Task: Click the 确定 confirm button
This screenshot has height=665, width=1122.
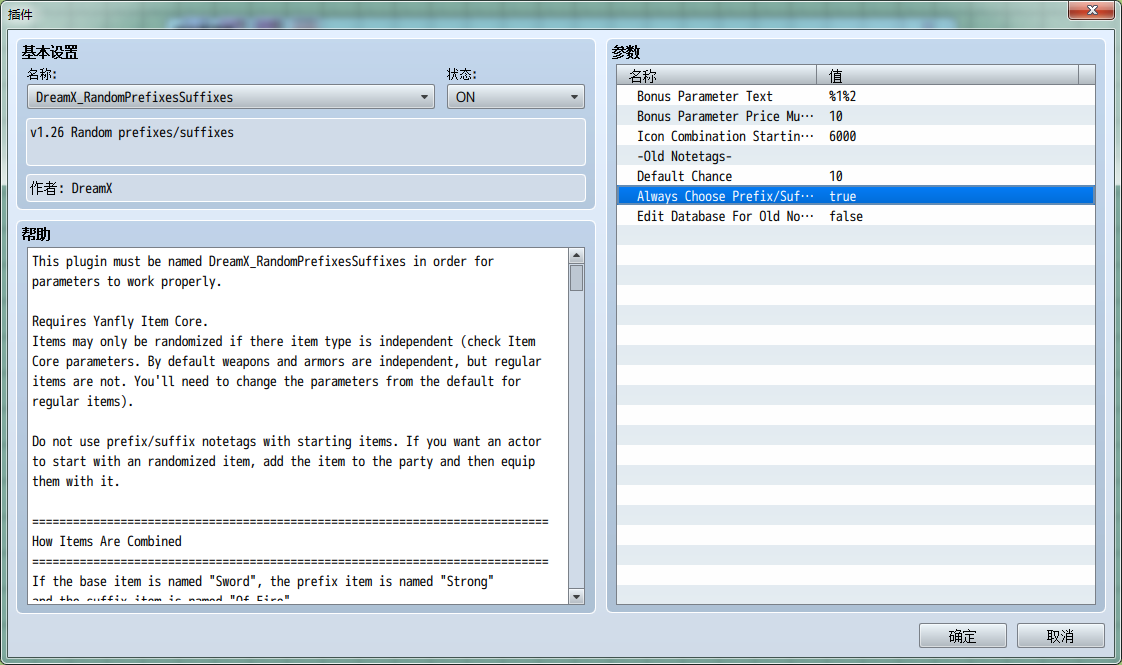Action: pos(962,636)
